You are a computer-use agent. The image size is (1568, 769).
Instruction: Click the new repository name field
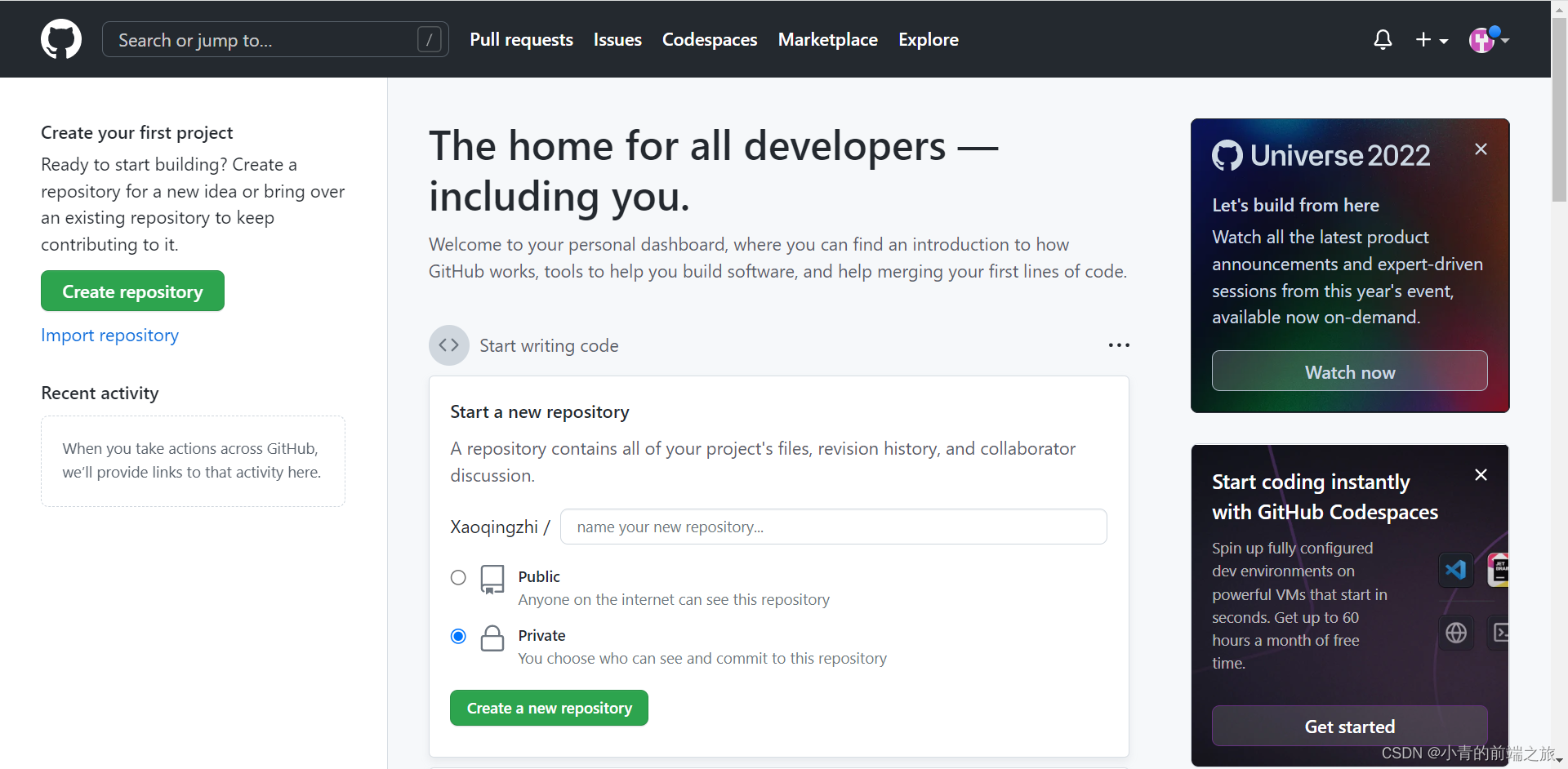(x=833, y=527)
